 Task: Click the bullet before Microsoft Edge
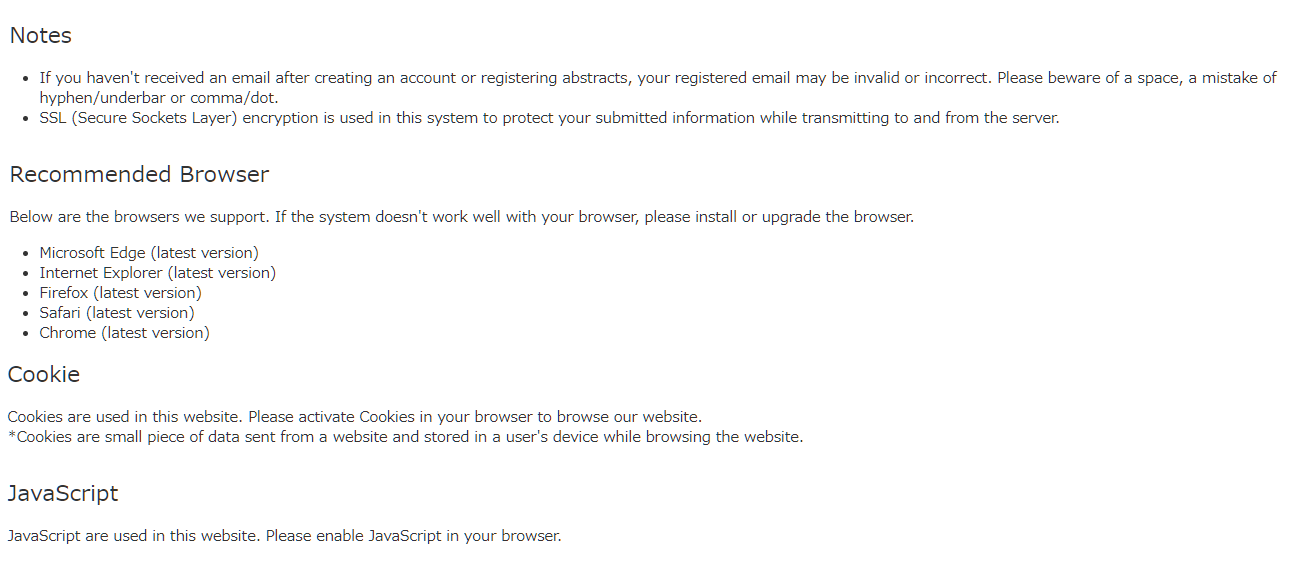coord(25,254)
